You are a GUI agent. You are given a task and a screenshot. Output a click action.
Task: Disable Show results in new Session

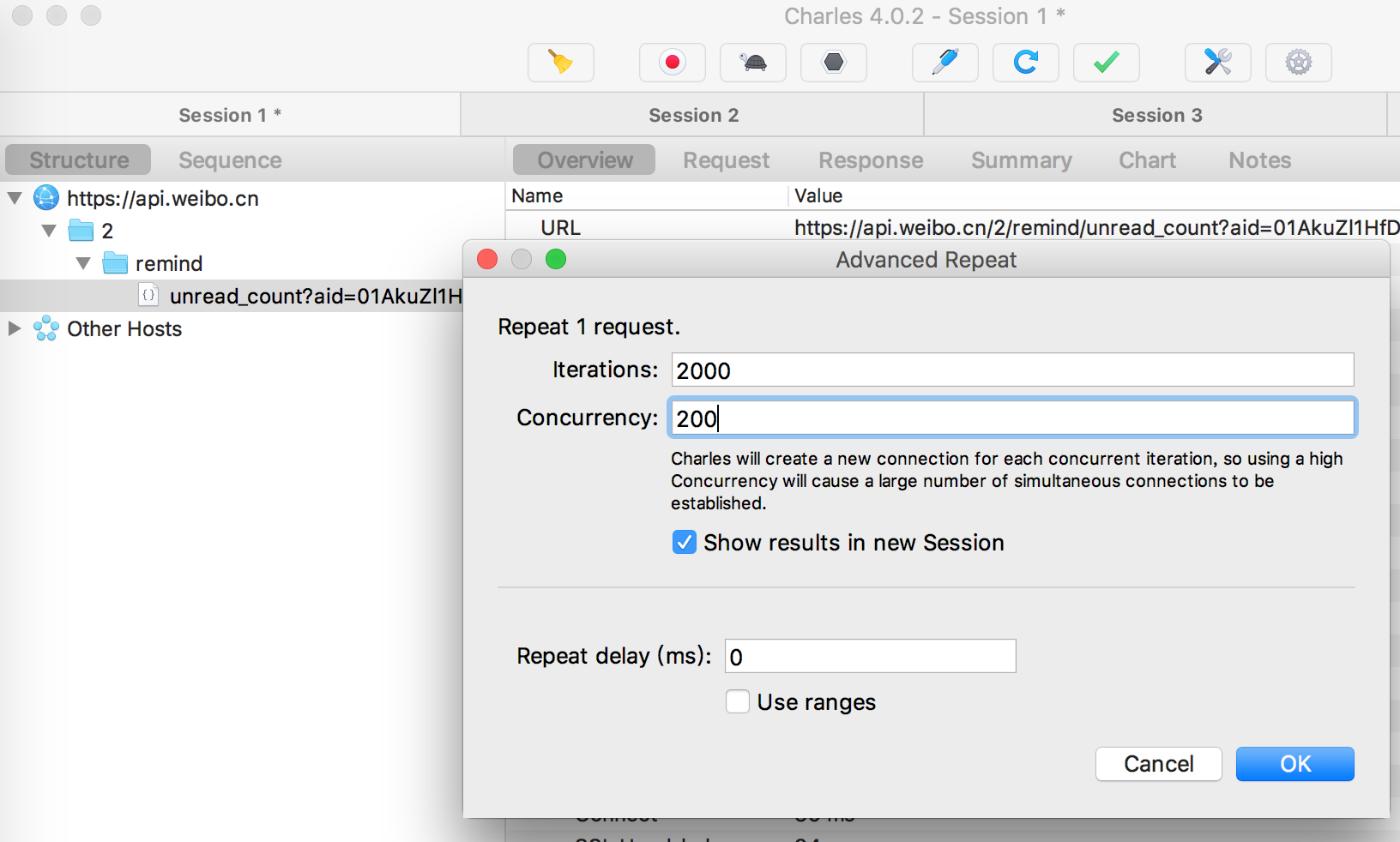(x=685, y=543)
